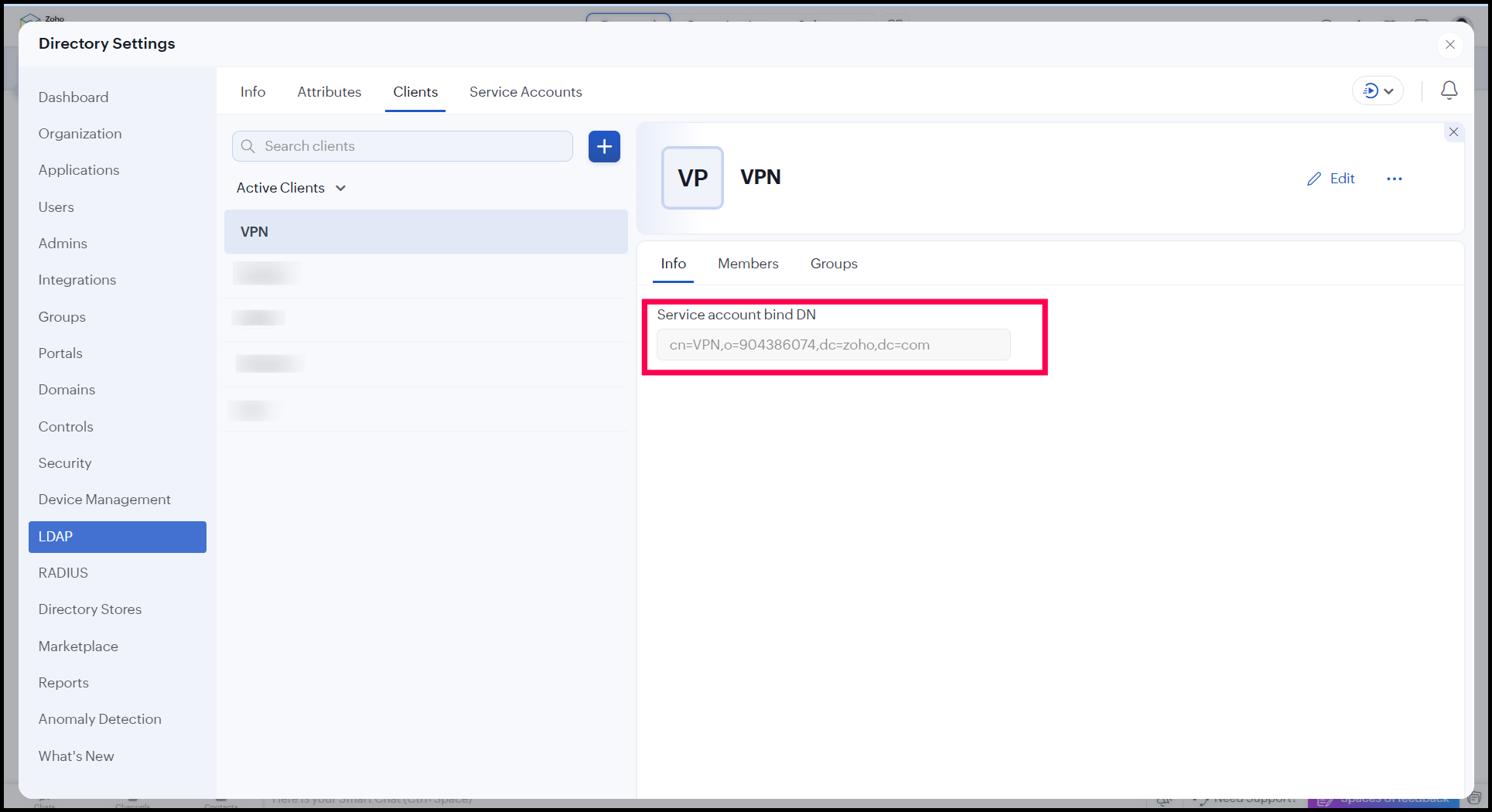Click the pencil icon beside Edit
Image resolution: width=1492 pixels, height=812 pixels.
click(x=1314, y=179)
